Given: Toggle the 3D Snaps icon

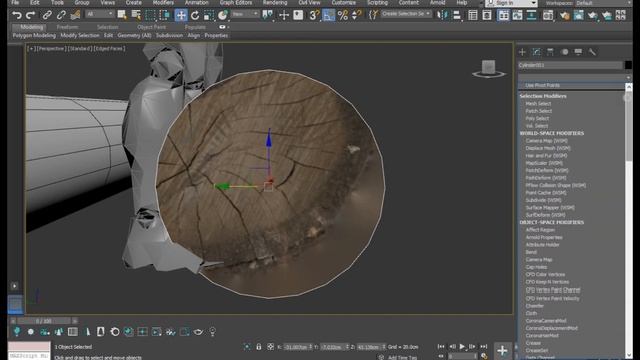Looking at the screenshot, I should 314,16.
